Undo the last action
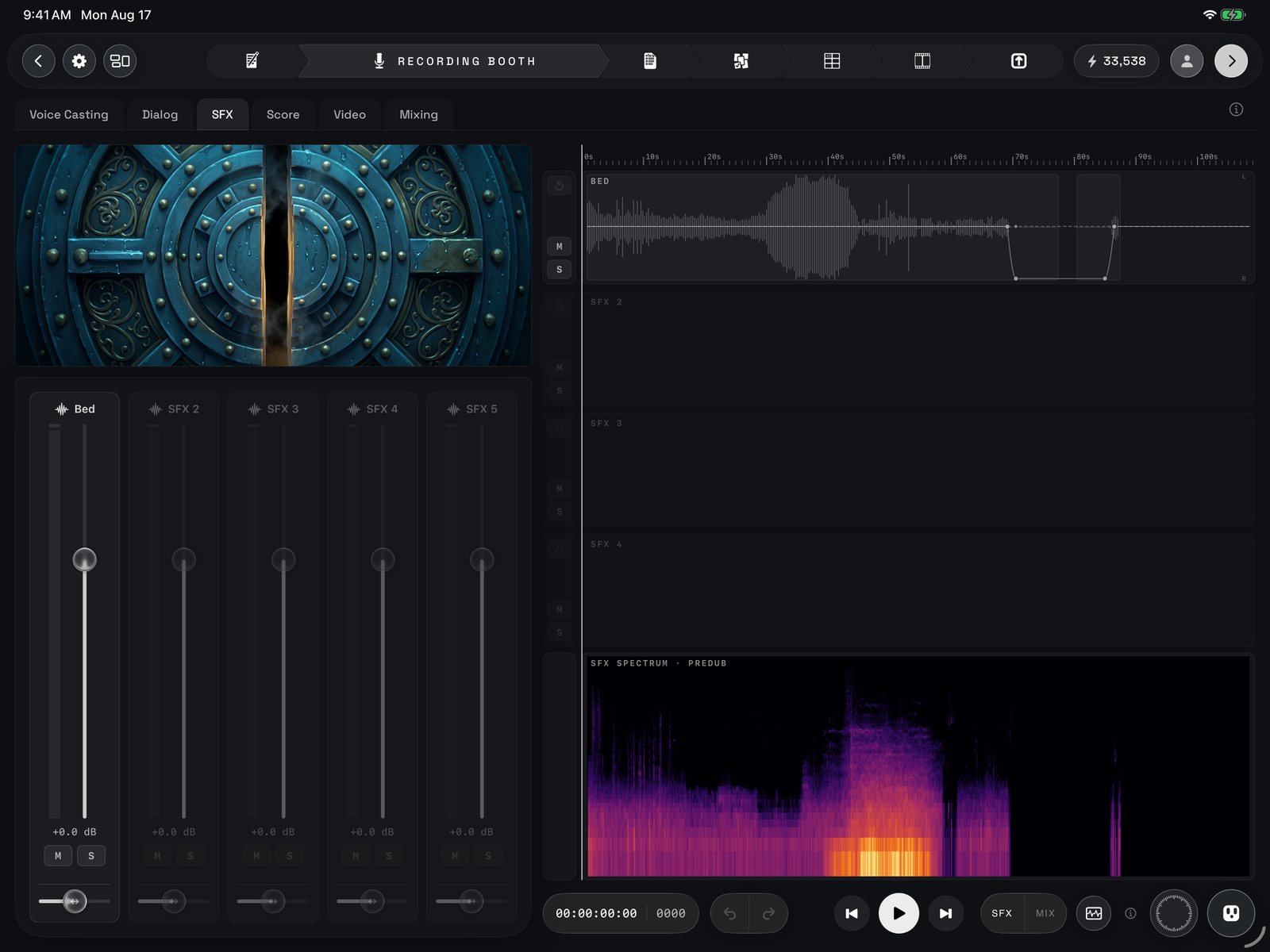Image resolution: width=1270 pixels, height=952 pixels. tap(730, 914)
